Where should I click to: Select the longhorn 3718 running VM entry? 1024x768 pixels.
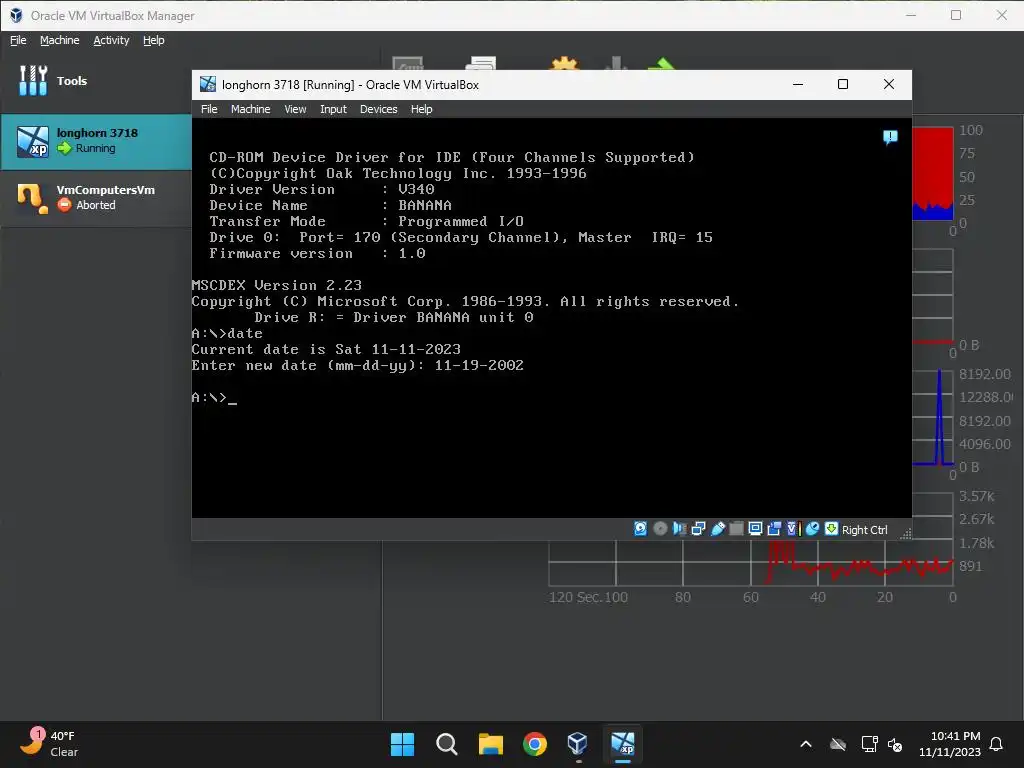tap(96, 142)
